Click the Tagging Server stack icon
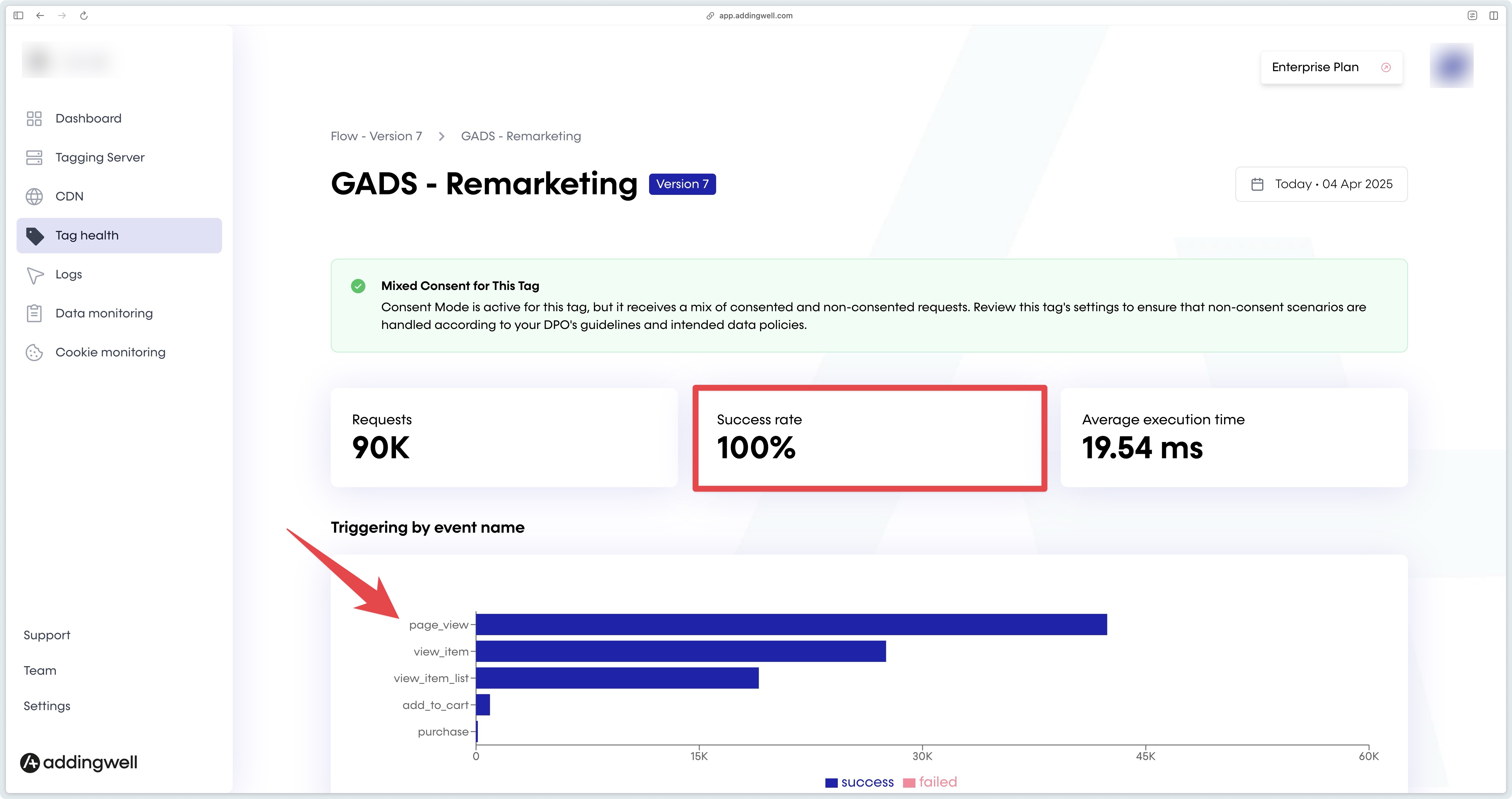Screen dimensions: 1512x799 click(34, 157)
